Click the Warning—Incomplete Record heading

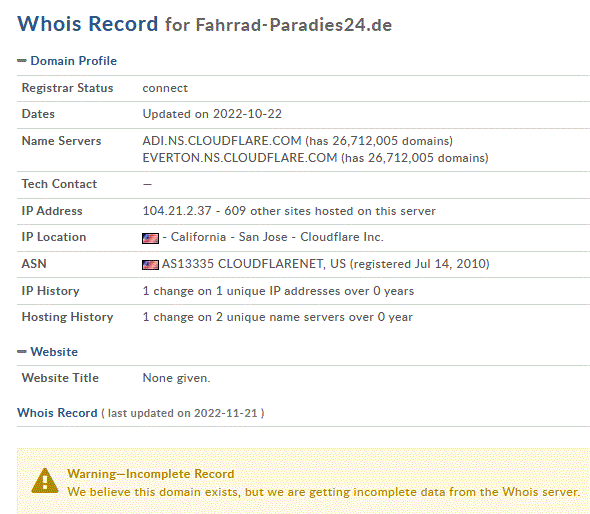tap(151, 474)
